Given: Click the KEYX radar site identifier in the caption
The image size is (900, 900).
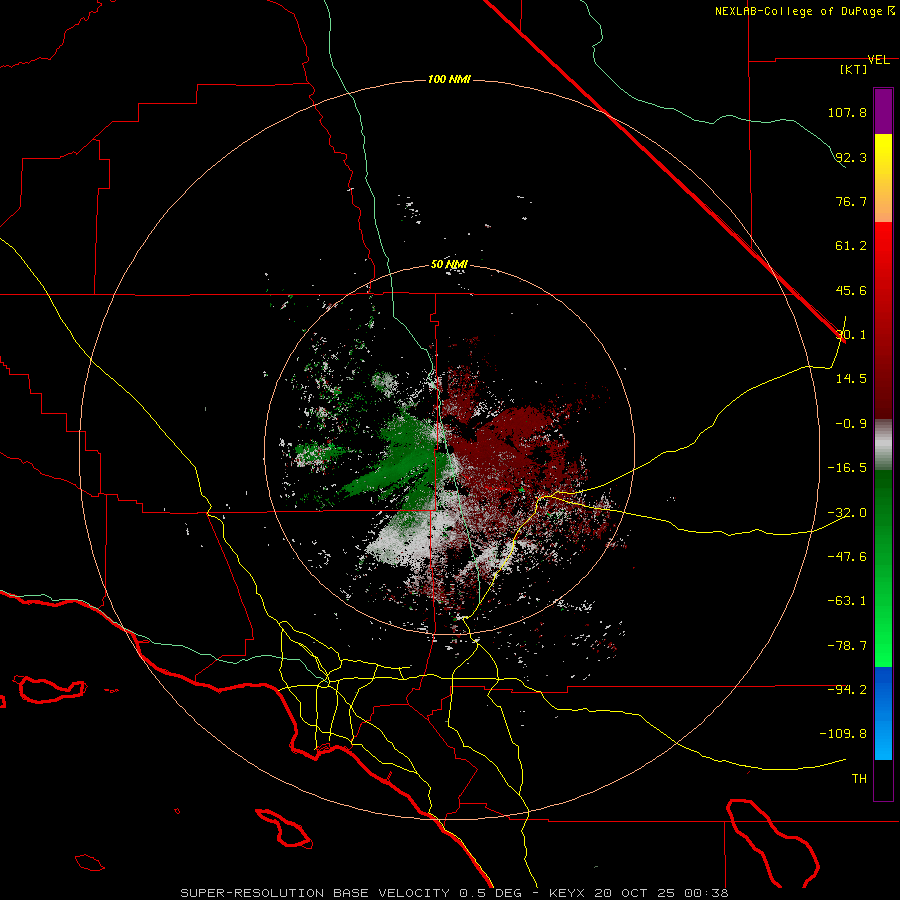Looking at the screenshot, I should [x=567, y=893].
